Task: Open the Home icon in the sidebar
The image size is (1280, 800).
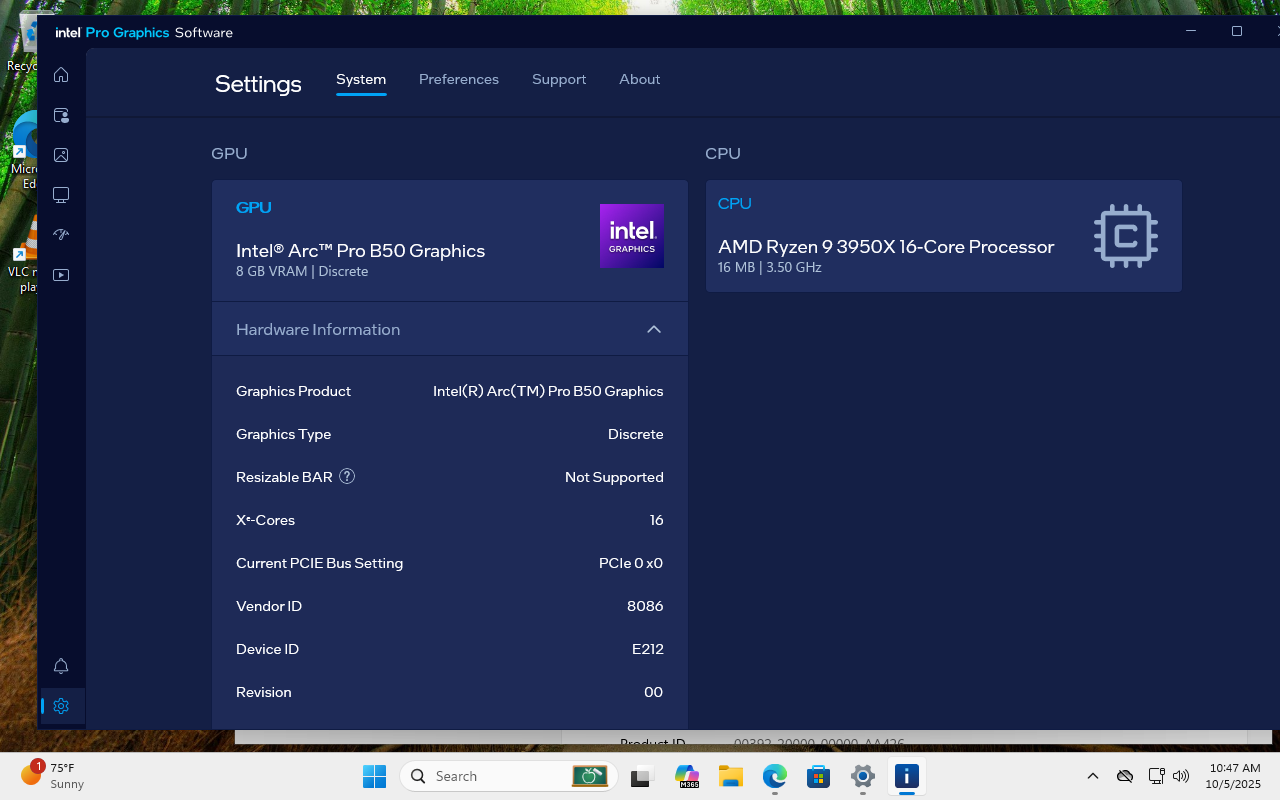Action: [x=61, y=75]
